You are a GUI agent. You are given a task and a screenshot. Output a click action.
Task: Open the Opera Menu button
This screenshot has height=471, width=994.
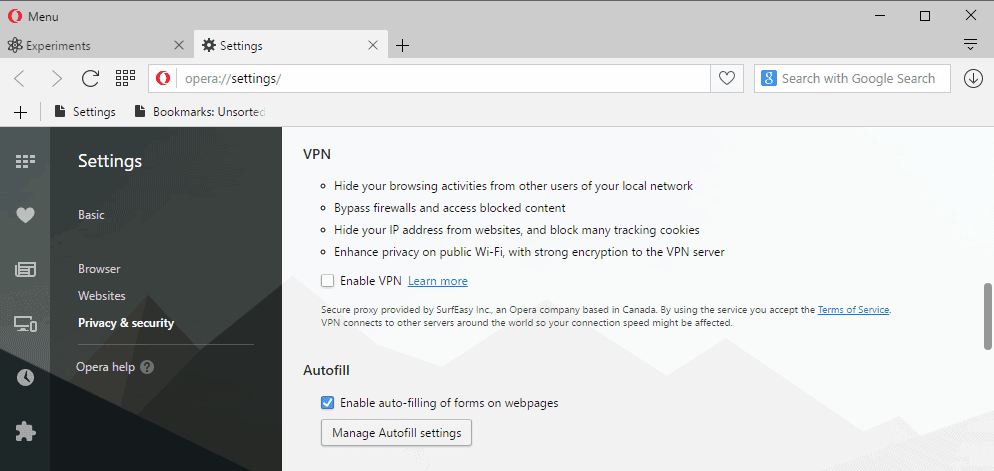[33, 16]
